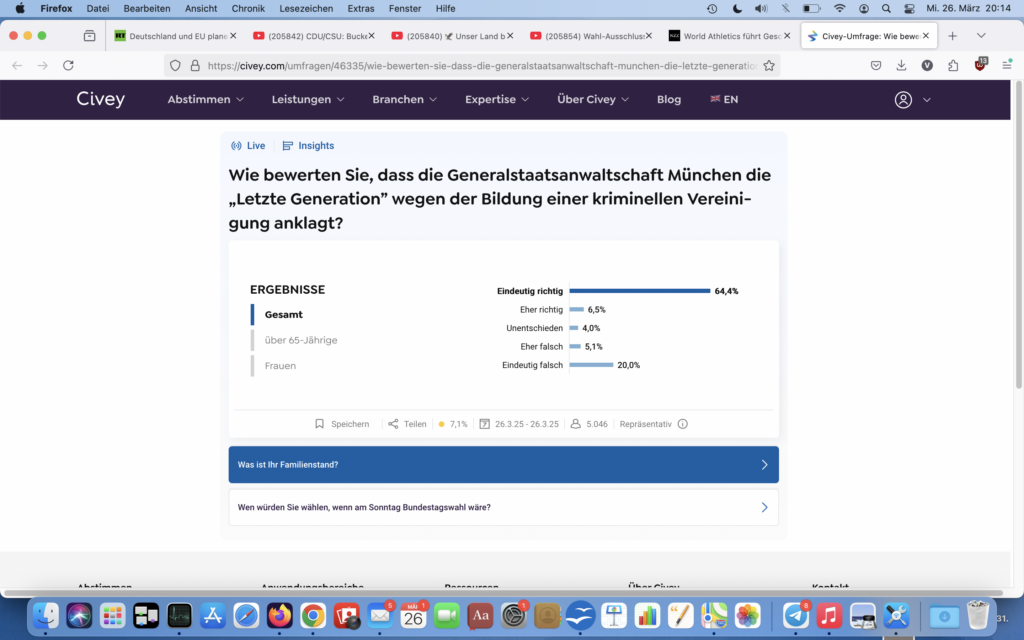This screenshot has height=640, width=1024.
Task: Open Firefox downloads icon
Action: (901, 65)
